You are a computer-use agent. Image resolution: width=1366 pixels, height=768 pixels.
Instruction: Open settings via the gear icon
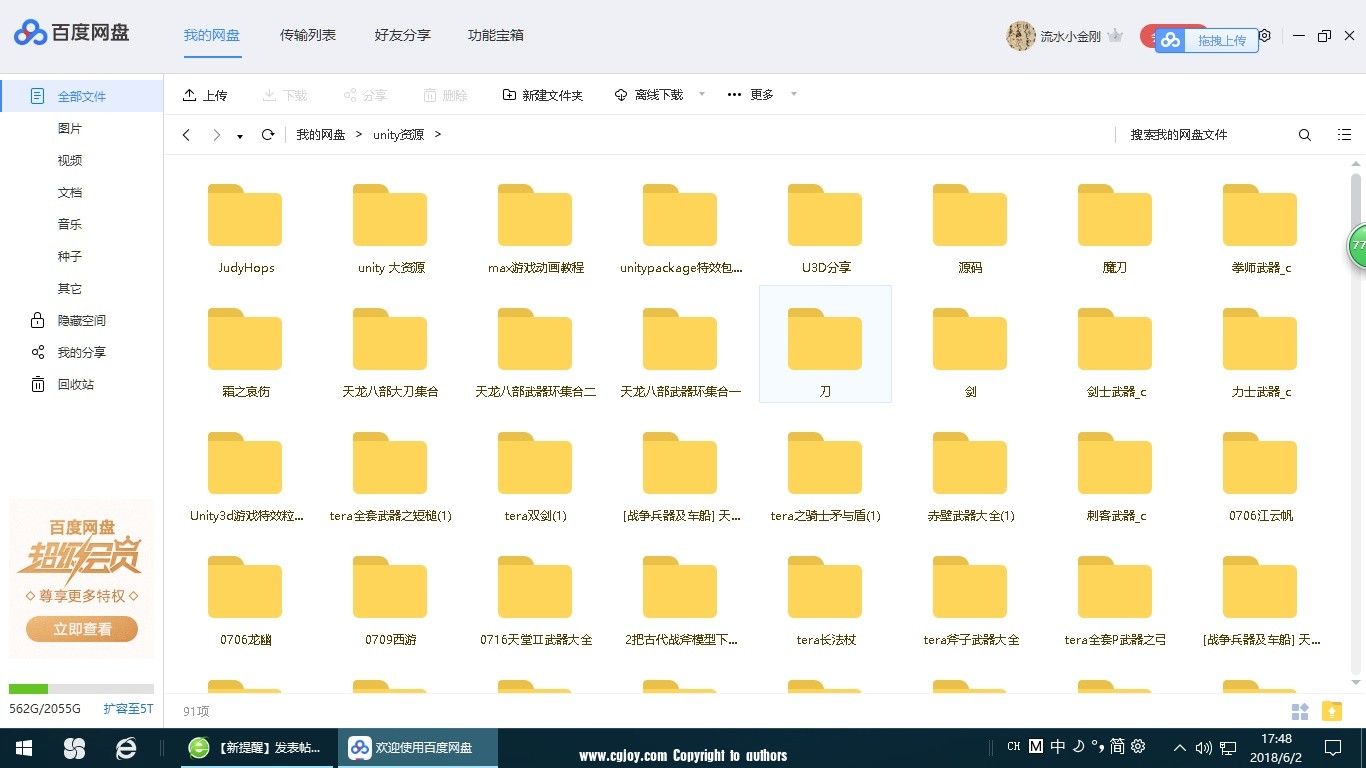[x=1265, y=36]
